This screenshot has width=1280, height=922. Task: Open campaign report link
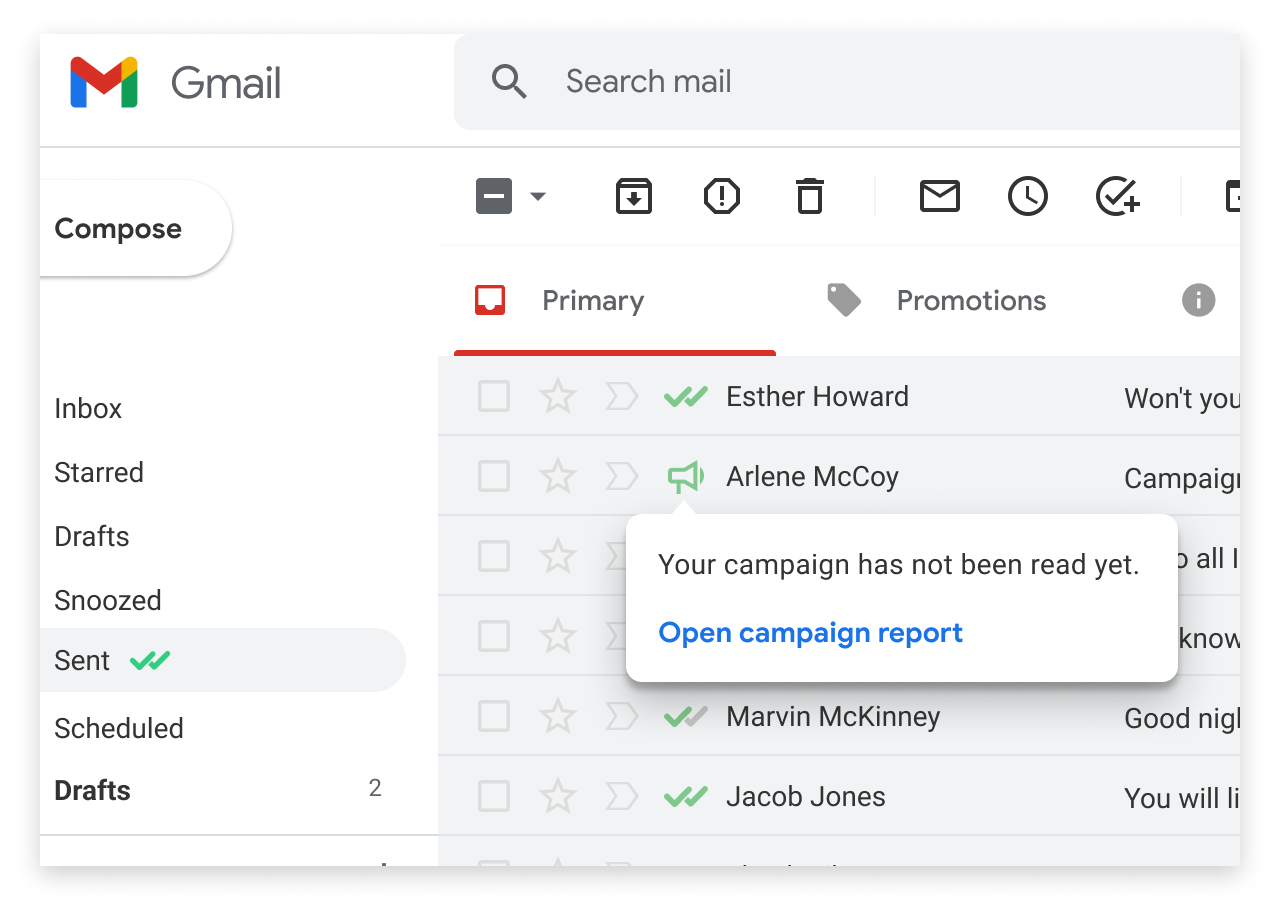810,633
